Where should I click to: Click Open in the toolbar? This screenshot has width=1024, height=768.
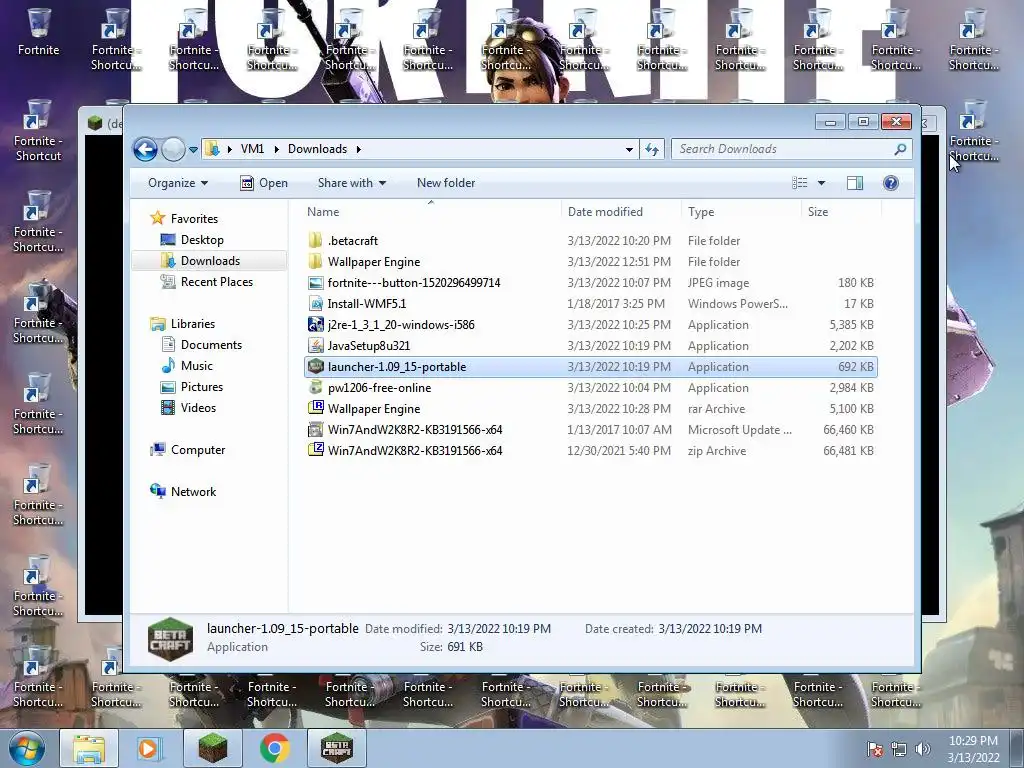264,183
